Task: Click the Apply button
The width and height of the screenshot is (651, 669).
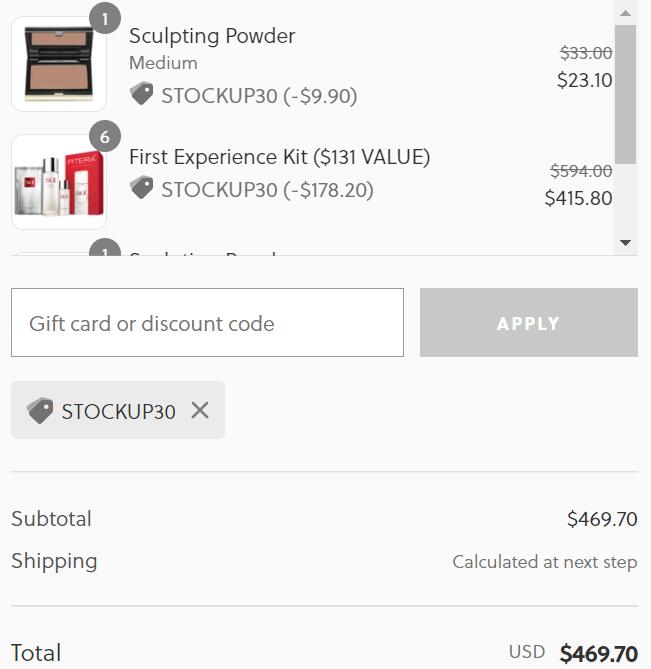Action: tap(528, 323)
